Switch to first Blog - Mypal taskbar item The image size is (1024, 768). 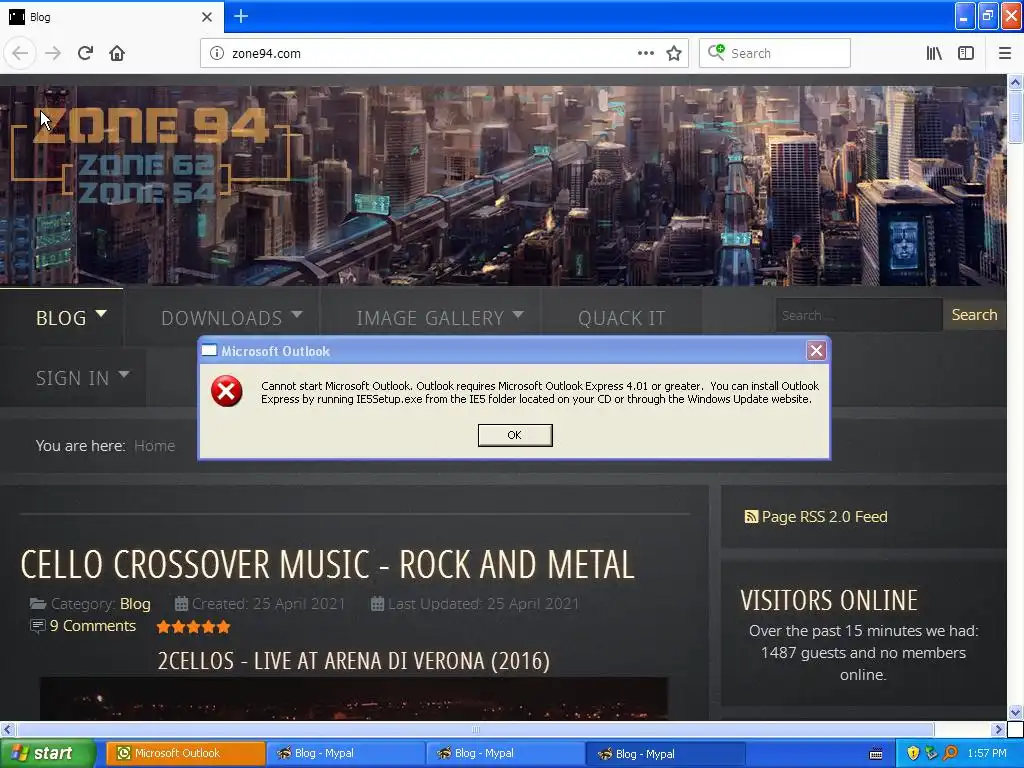pos(346,753)
